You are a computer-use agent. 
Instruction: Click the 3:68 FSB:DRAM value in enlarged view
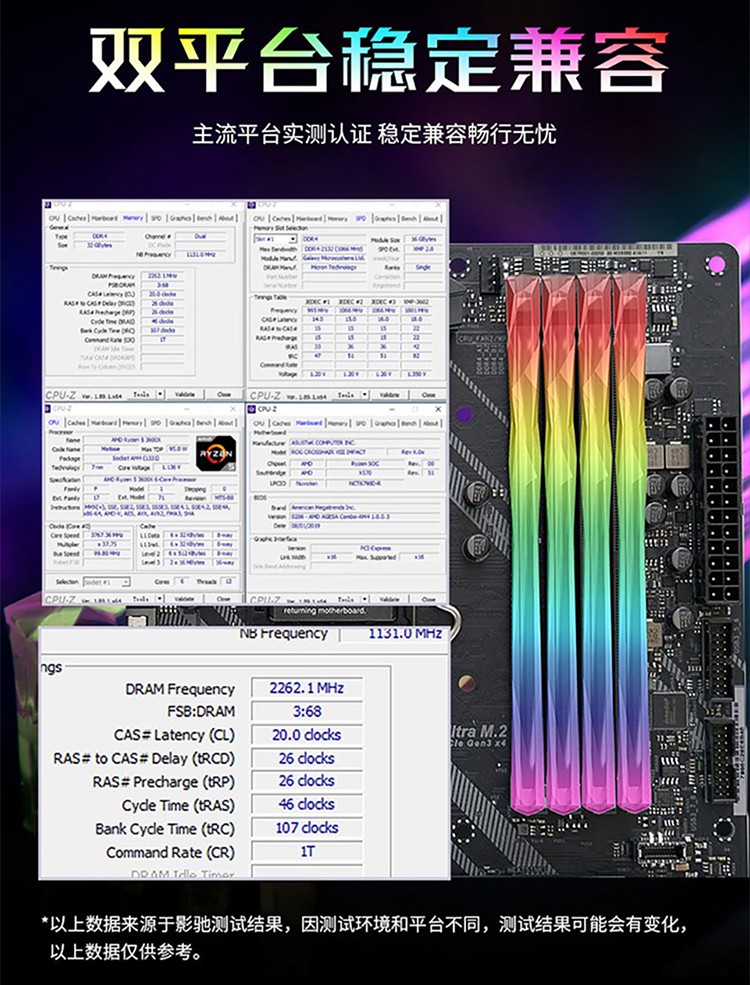click(x=307, y=712)
